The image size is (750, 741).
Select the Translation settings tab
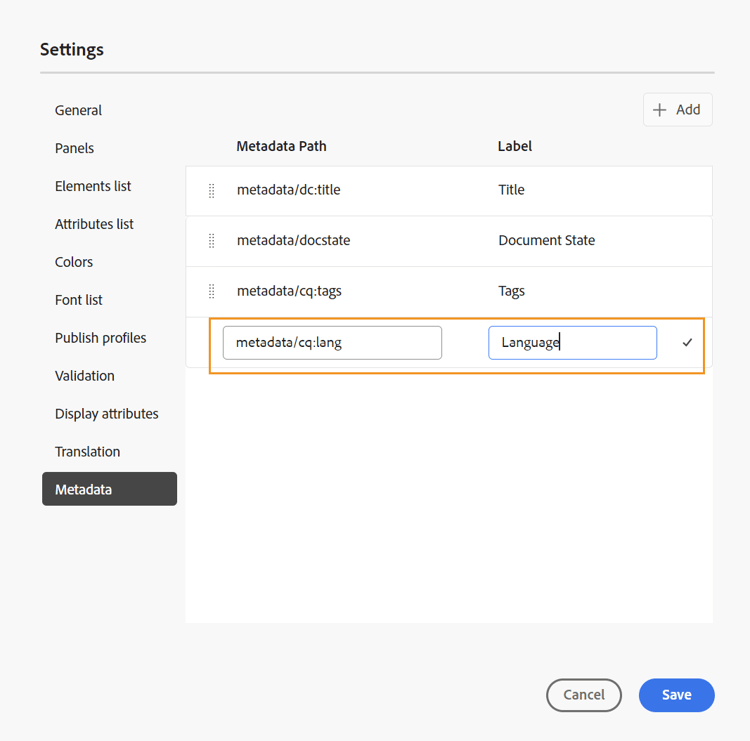[x=88, y=452]
